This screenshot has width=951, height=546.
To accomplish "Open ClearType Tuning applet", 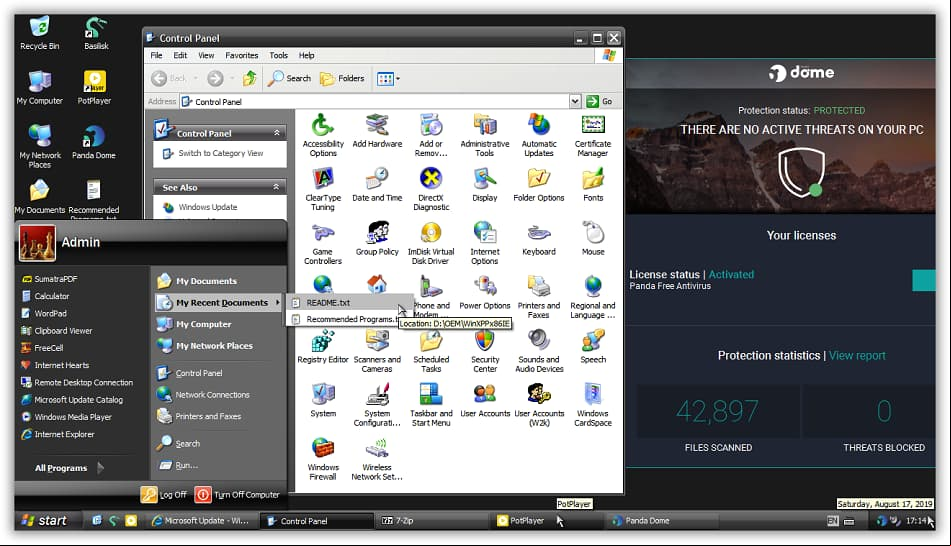I will [x=323, y=189].
